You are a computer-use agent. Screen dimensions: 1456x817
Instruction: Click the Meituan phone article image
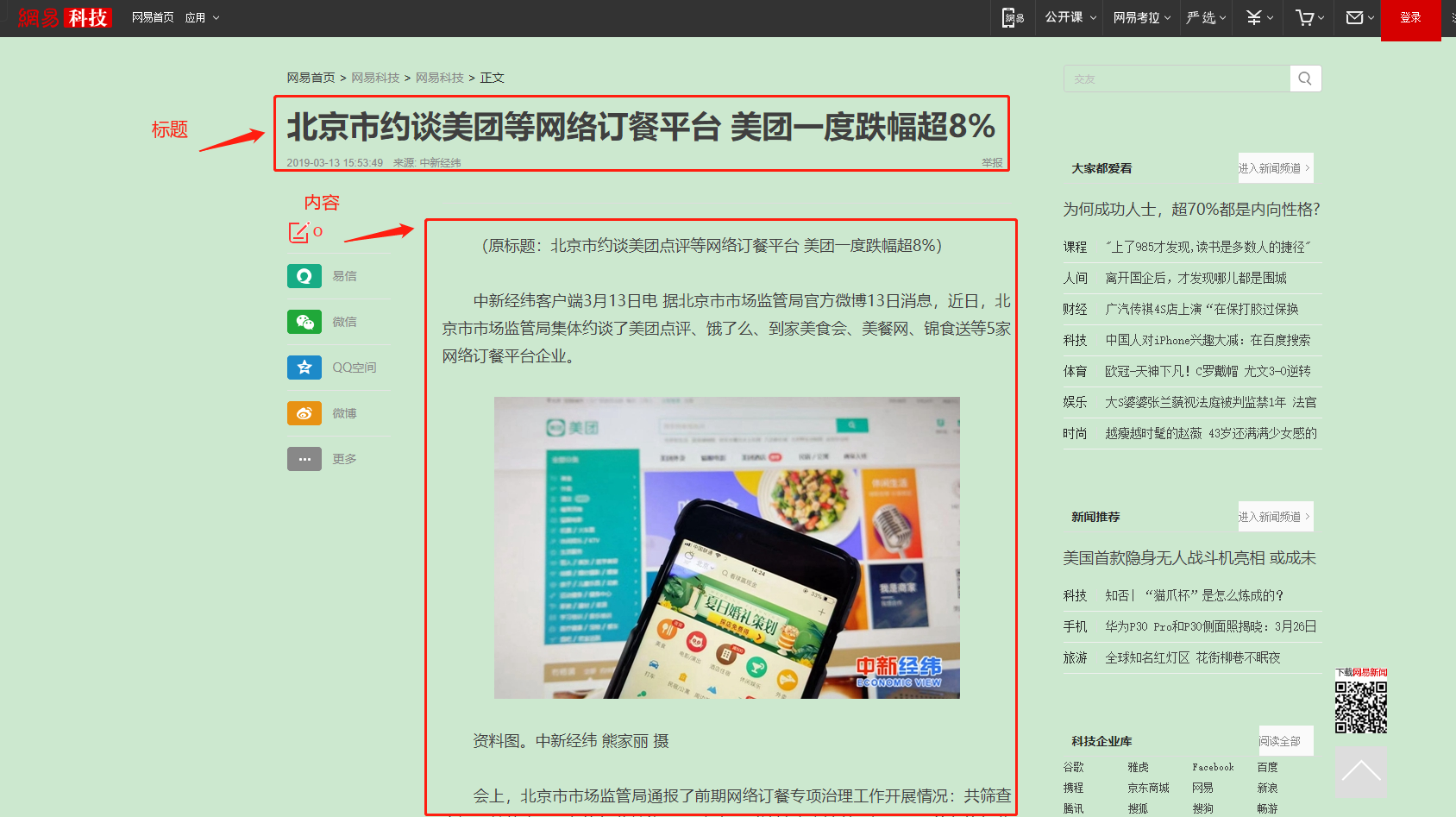click(x=726, y=548)
